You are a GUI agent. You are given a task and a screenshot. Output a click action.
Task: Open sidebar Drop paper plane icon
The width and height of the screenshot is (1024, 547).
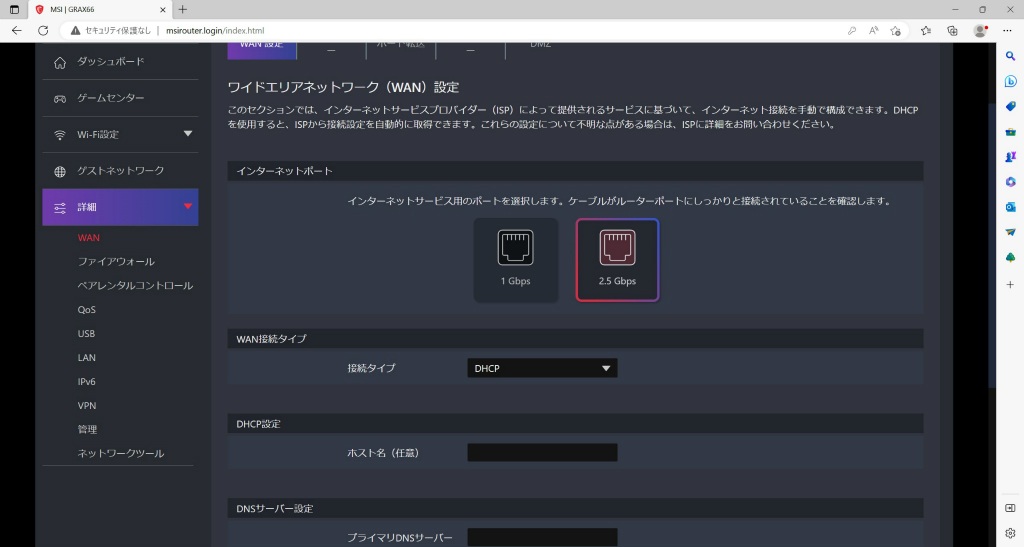coord(1010,232)
